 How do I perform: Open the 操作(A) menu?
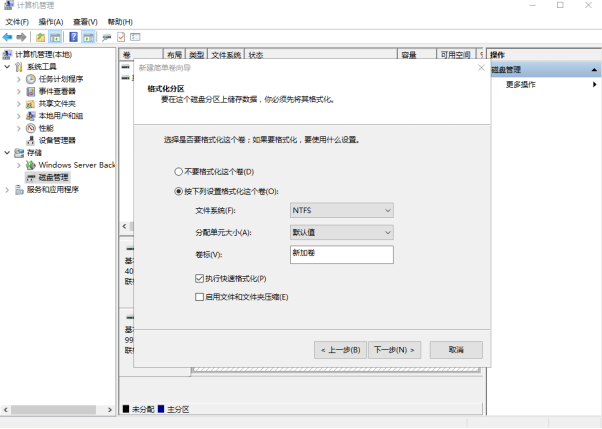(x=51, y=22)
